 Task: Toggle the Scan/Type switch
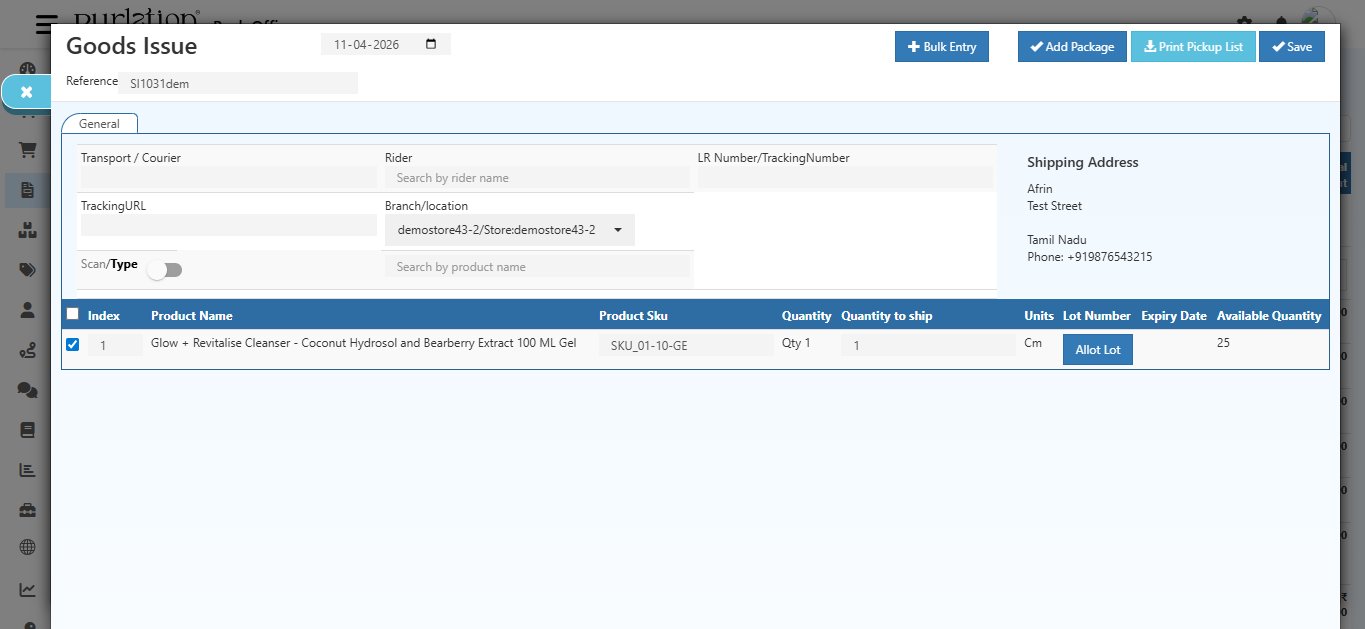[164, 269]
